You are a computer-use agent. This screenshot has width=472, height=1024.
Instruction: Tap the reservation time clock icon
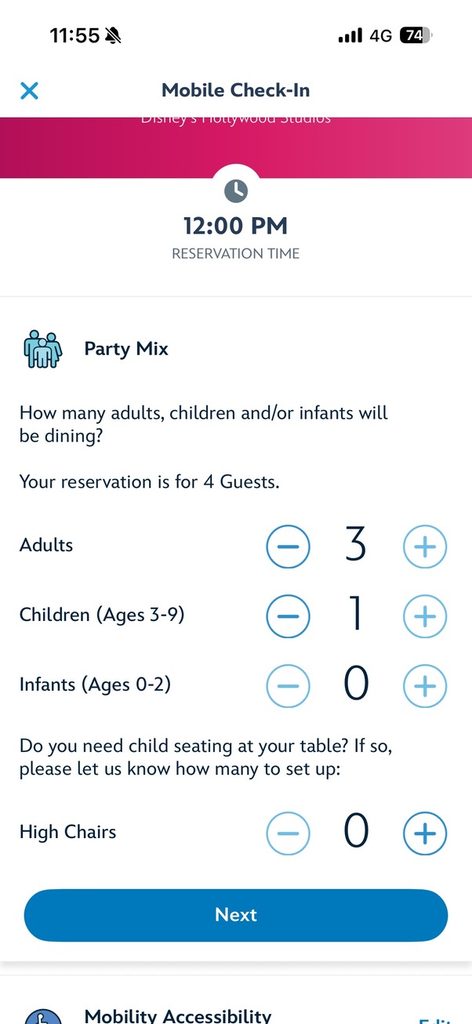click(236, 191)
